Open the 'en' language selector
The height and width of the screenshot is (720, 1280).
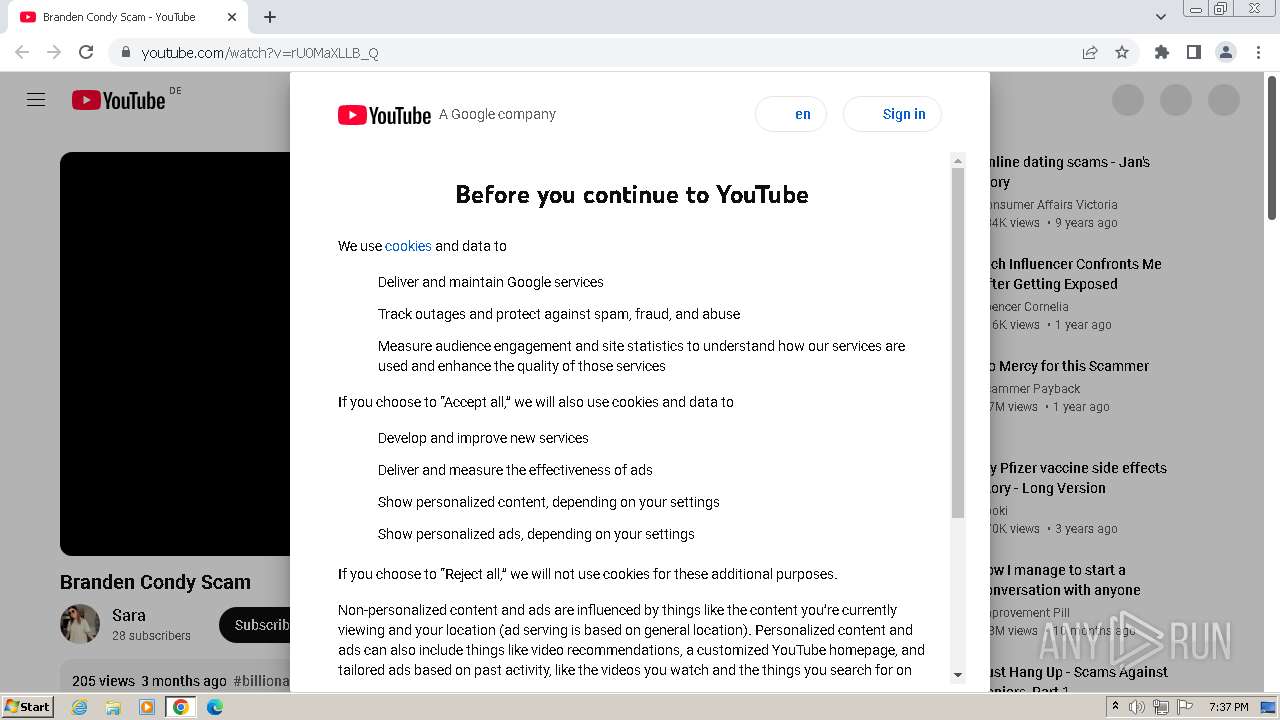[791, 114]
